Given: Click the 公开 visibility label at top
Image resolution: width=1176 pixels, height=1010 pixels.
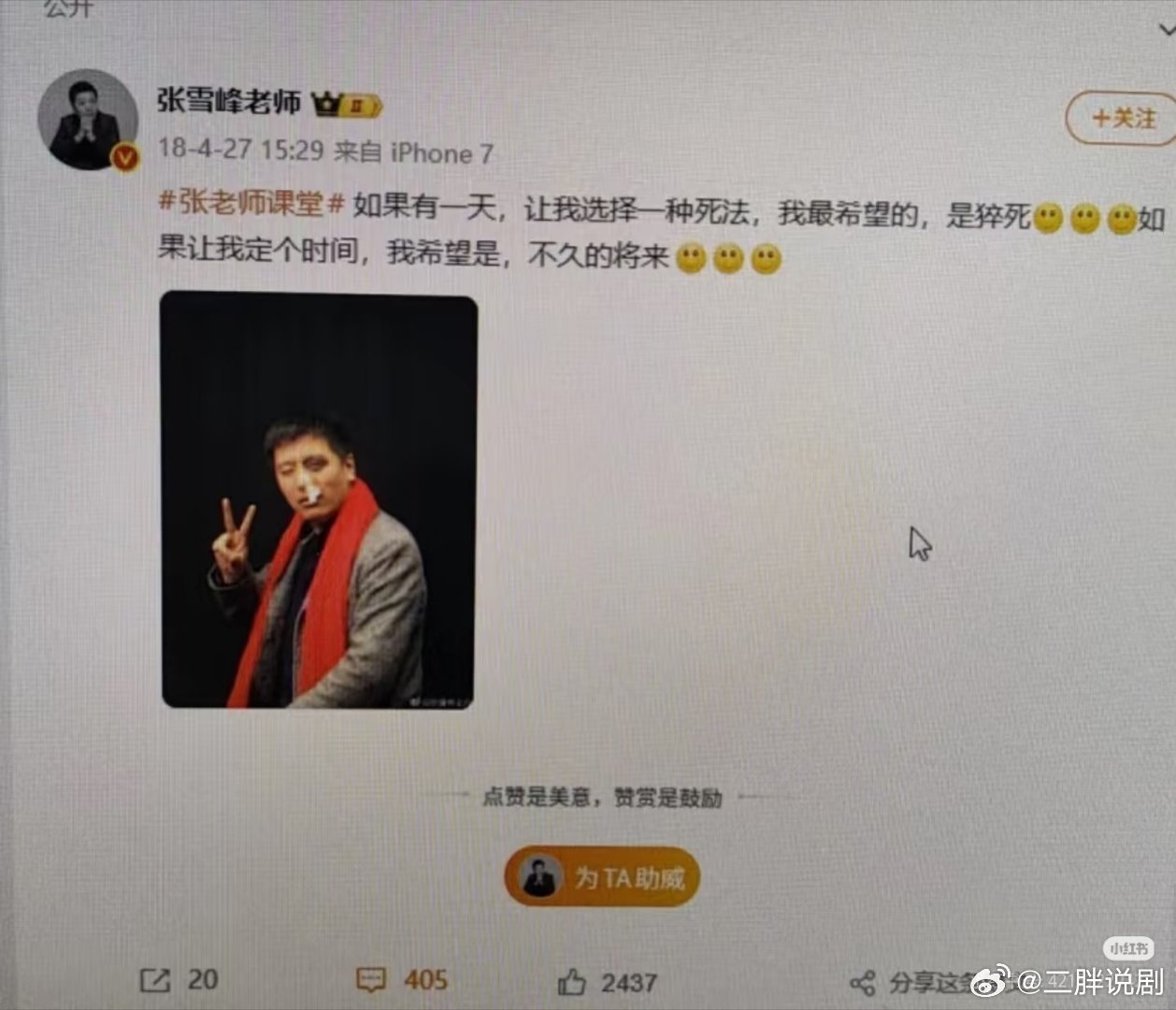Looking at the screenshot, I should [x=68, y=8].
